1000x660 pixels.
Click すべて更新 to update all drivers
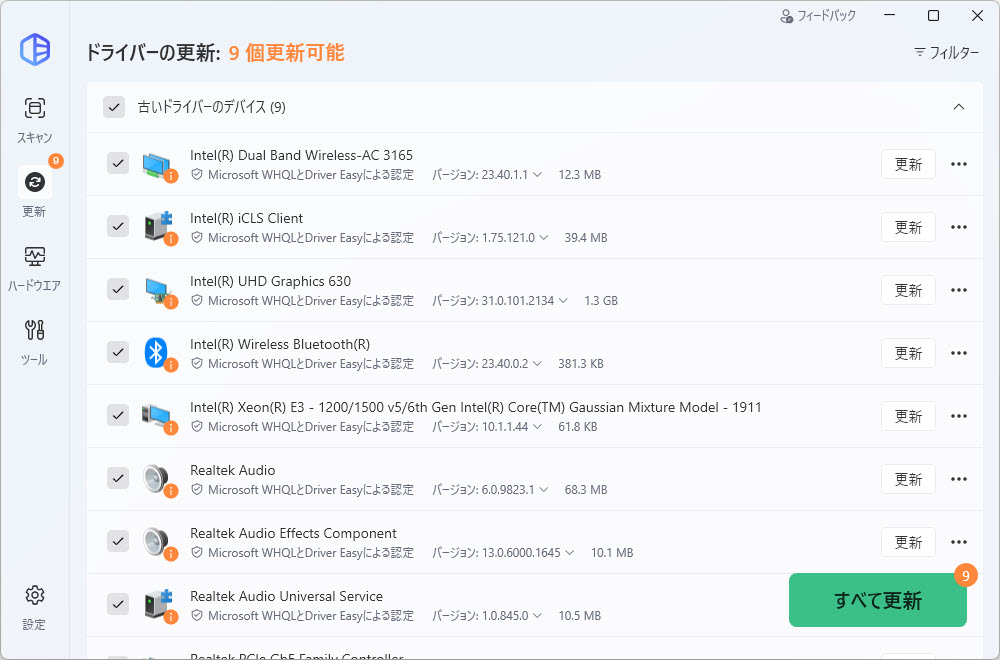coord(878,600)
